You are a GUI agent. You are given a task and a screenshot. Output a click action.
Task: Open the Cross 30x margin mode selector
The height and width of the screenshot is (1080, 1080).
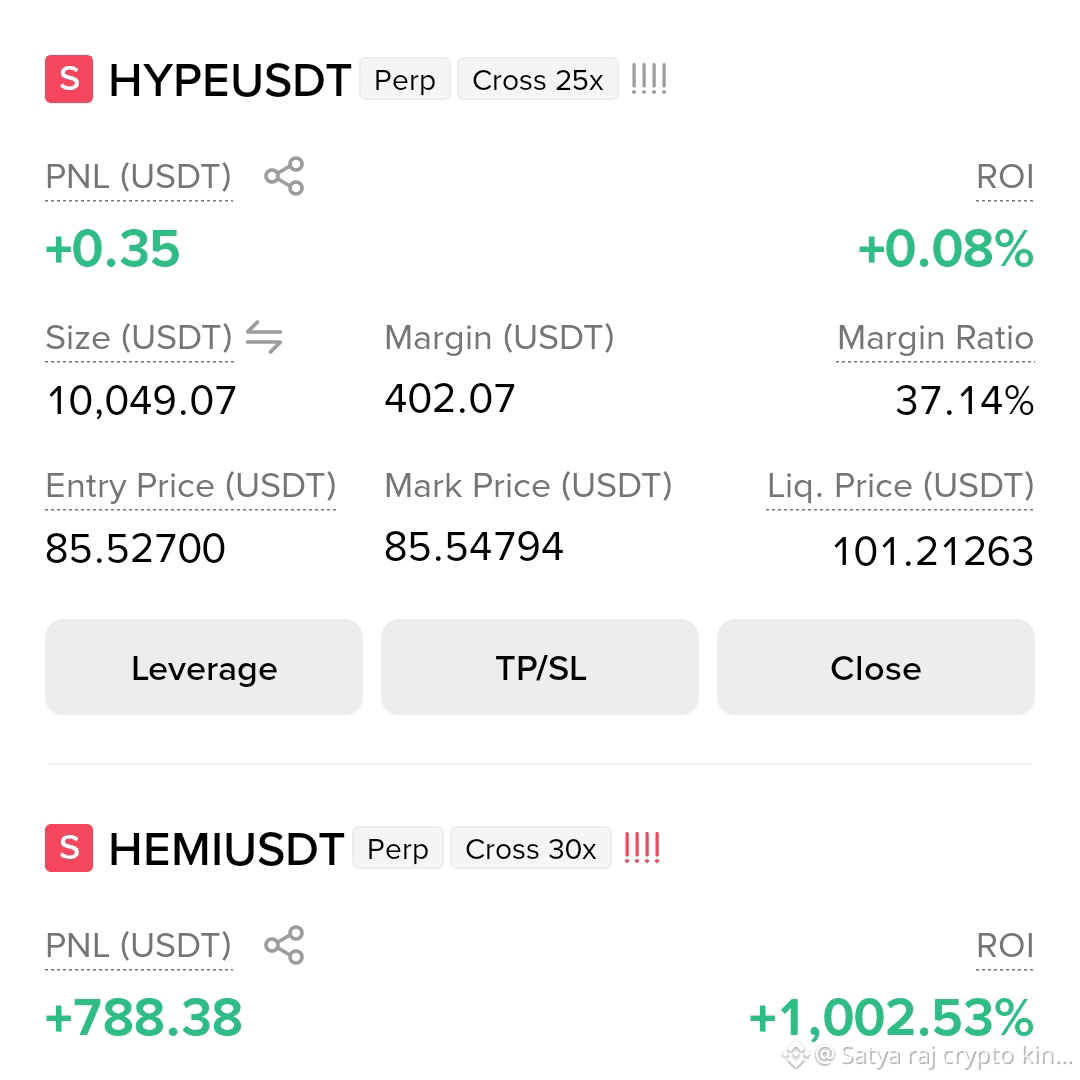coord(531,848)
